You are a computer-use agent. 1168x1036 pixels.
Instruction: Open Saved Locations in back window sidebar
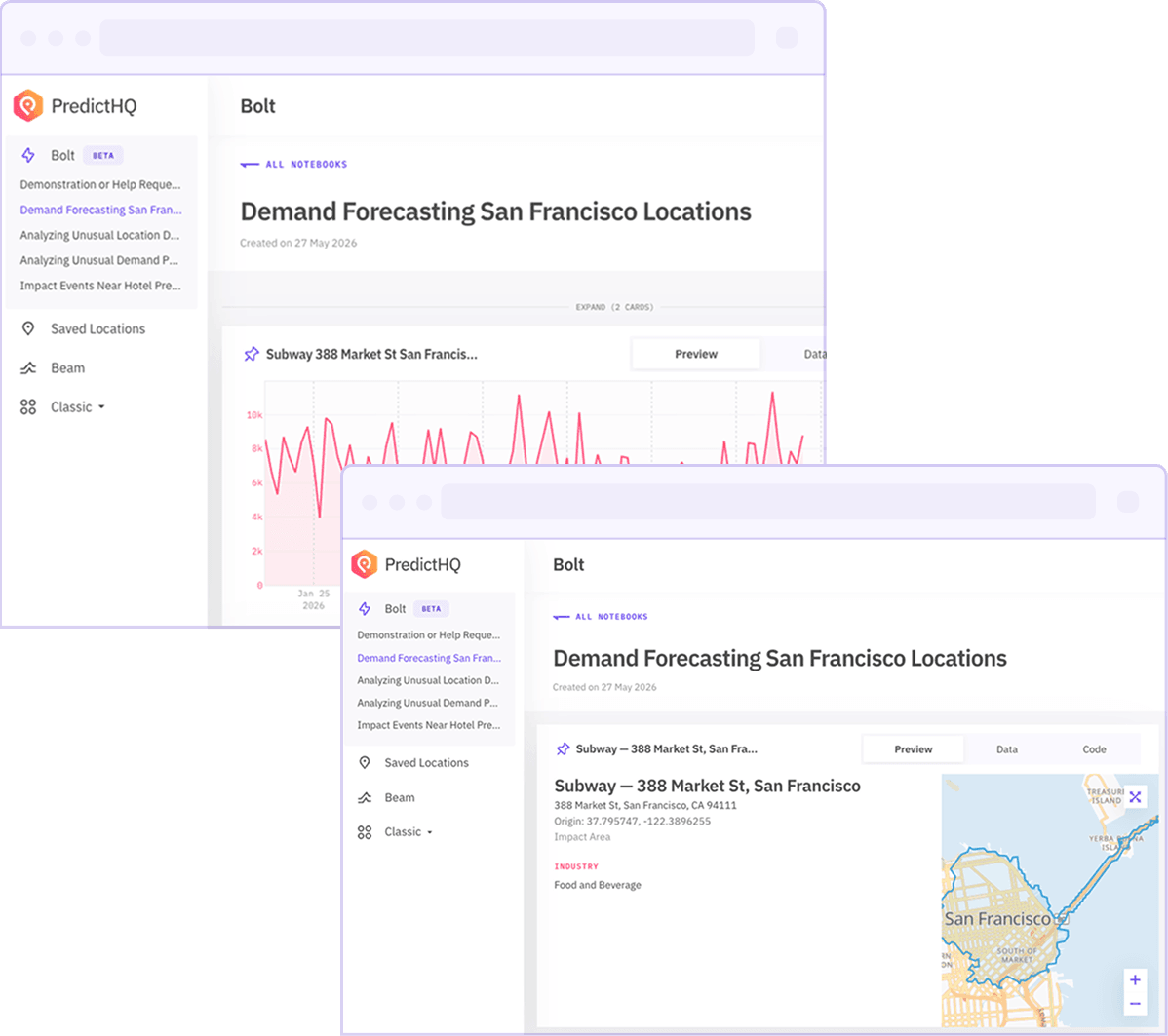97,328
